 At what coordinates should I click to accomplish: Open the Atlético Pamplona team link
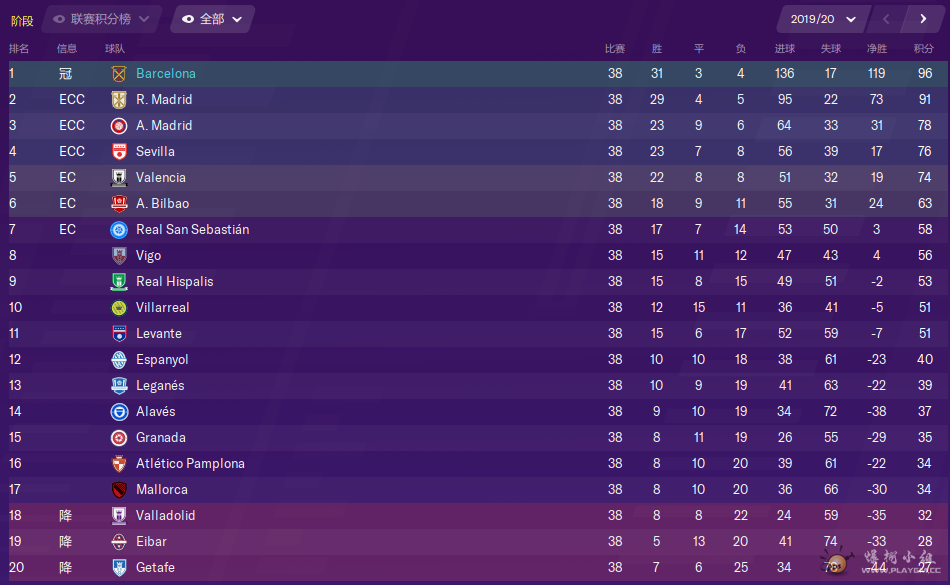tap(190, 463)
